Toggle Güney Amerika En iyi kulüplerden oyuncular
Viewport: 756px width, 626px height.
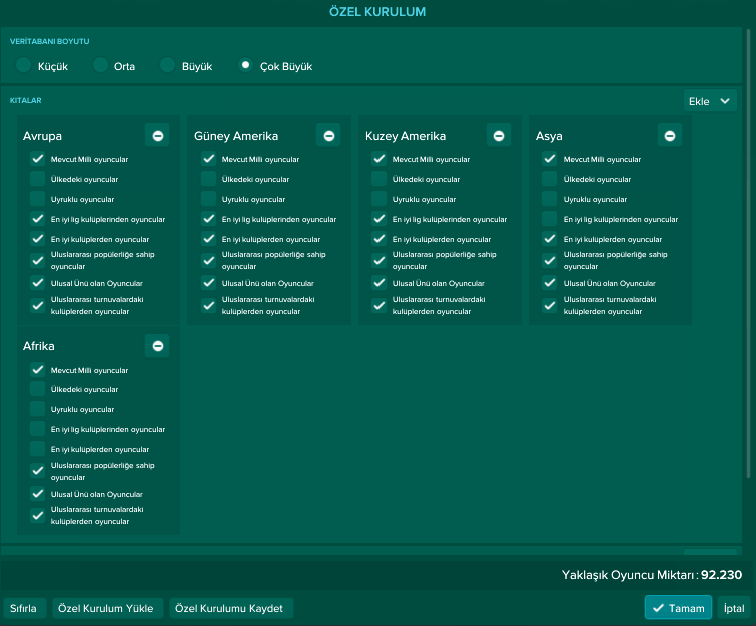[x=209, y=239]
